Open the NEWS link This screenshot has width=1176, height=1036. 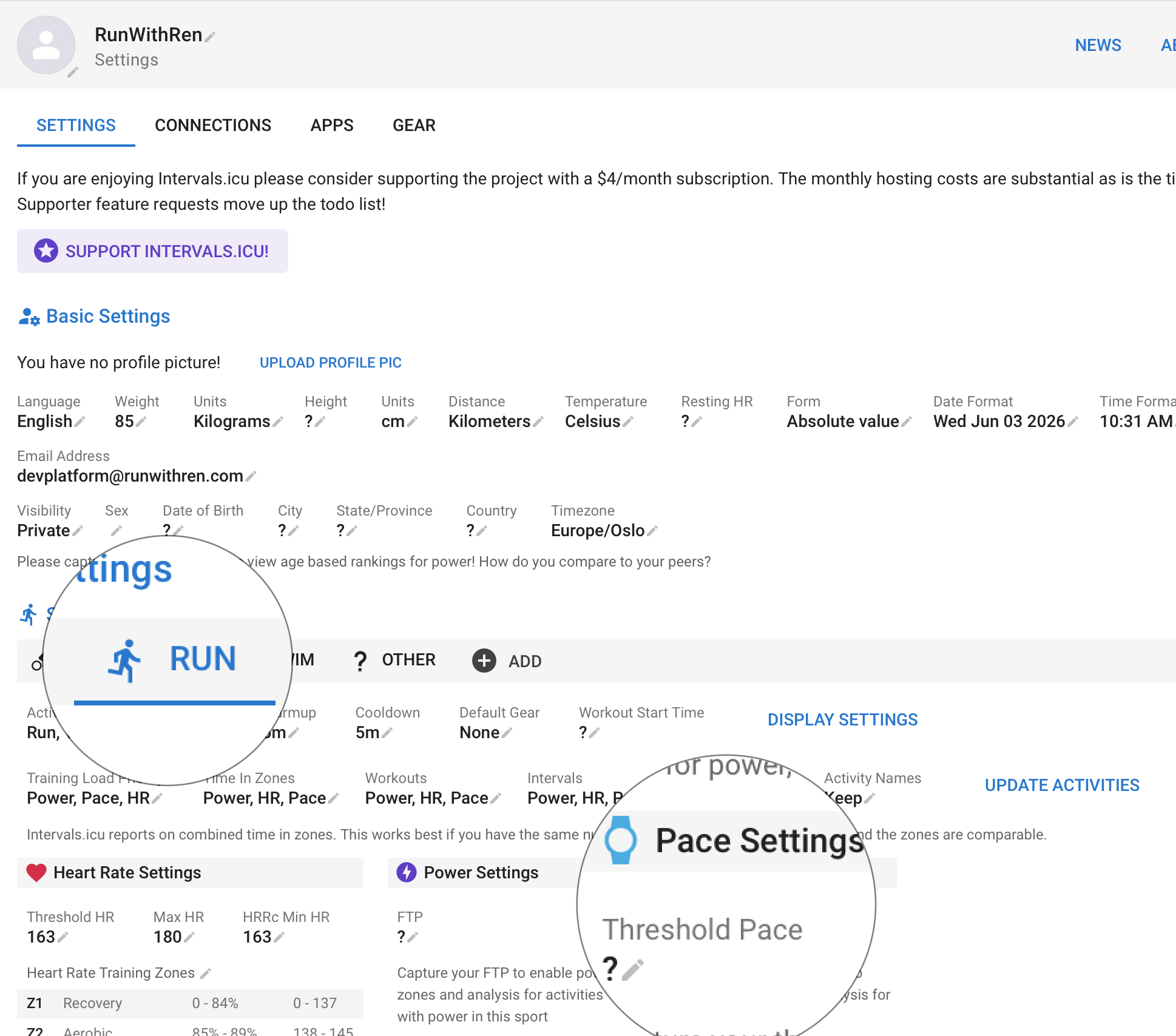tap(1098, 45)
